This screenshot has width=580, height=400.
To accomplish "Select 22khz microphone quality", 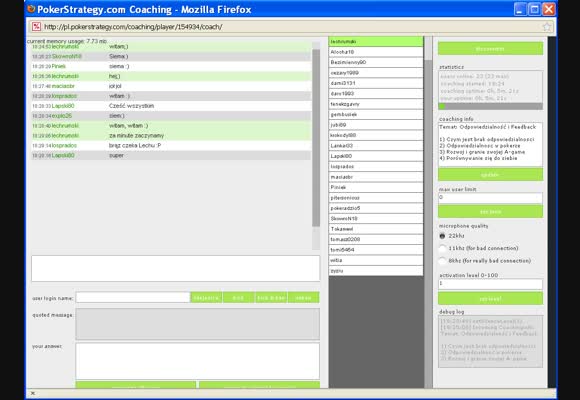I will (442, 236).
